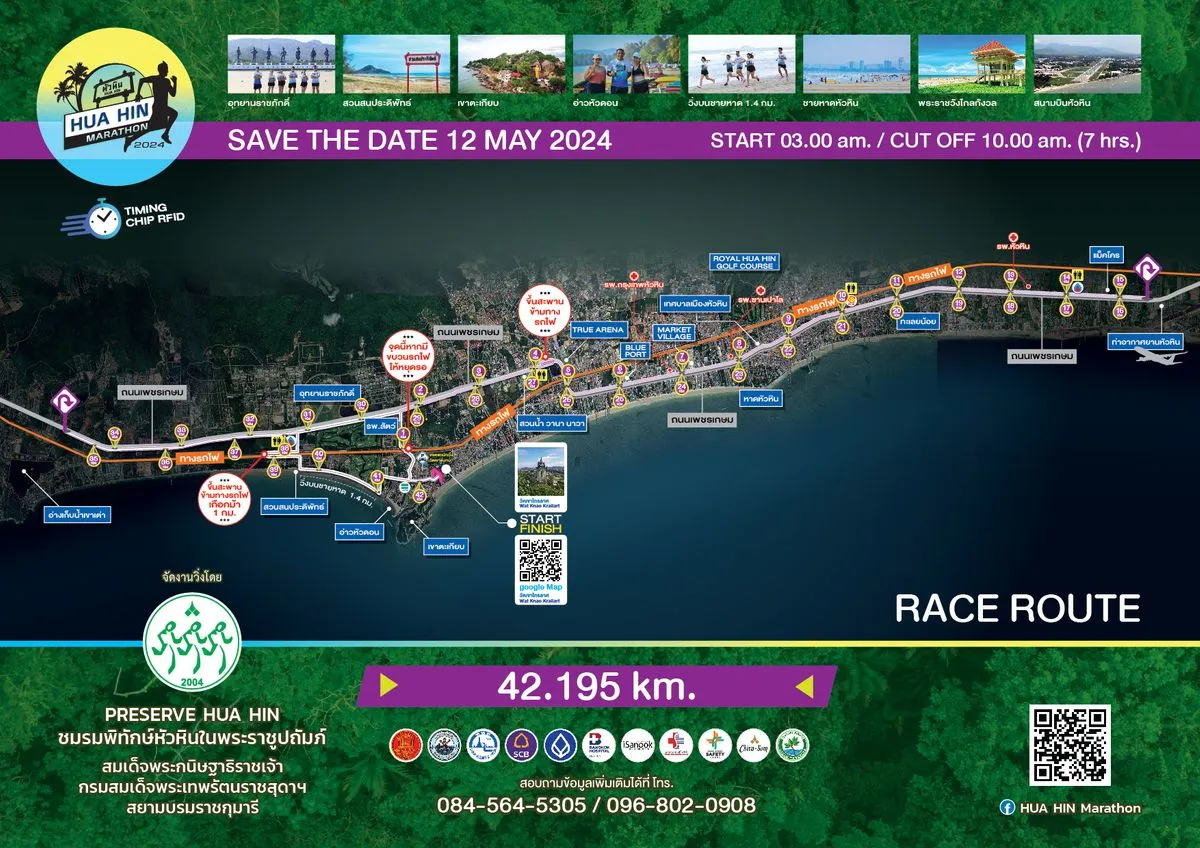Click the green Preserve Hua Hin 2004 emblem

pos(192,640)
